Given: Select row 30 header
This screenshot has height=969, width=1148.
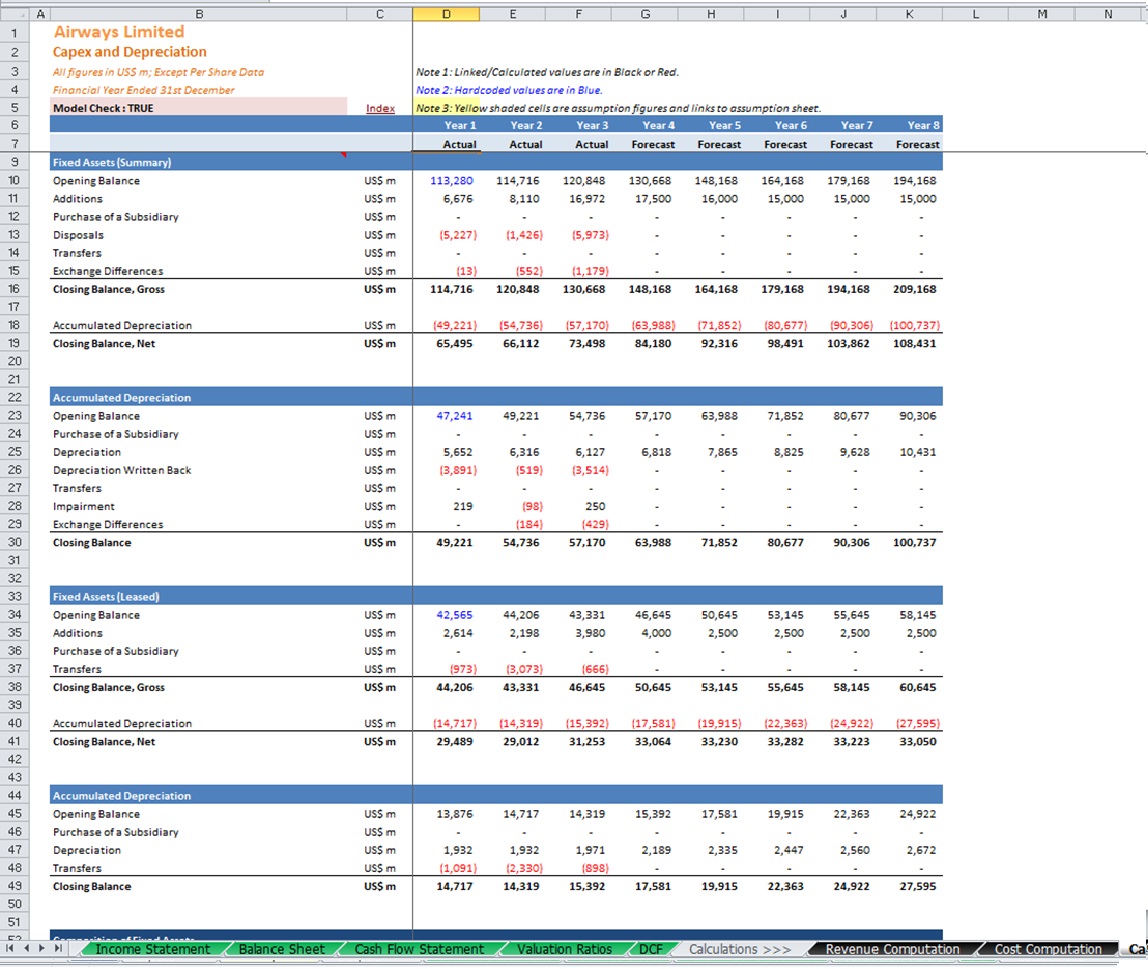Looking at the screenshot, I should tap(14, 542).
